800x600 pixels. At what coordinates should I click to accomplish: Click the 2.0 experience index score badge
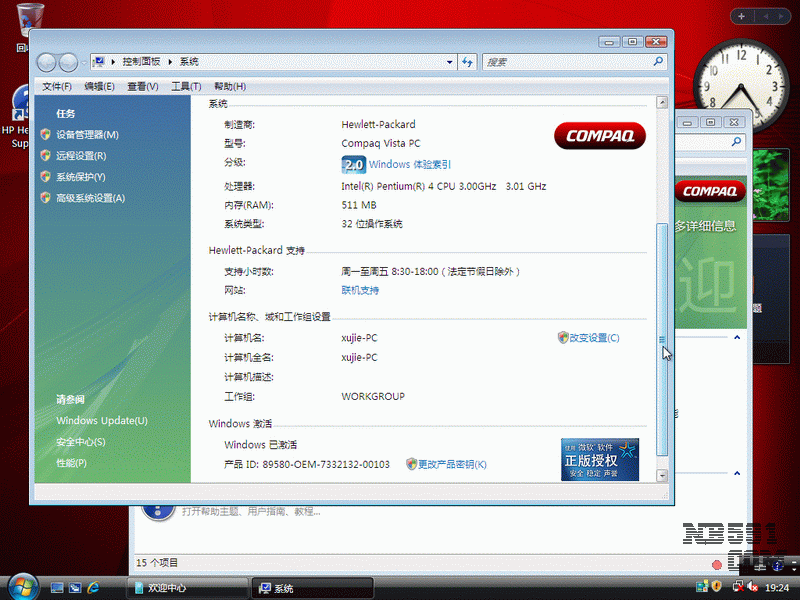click(353, 165)
